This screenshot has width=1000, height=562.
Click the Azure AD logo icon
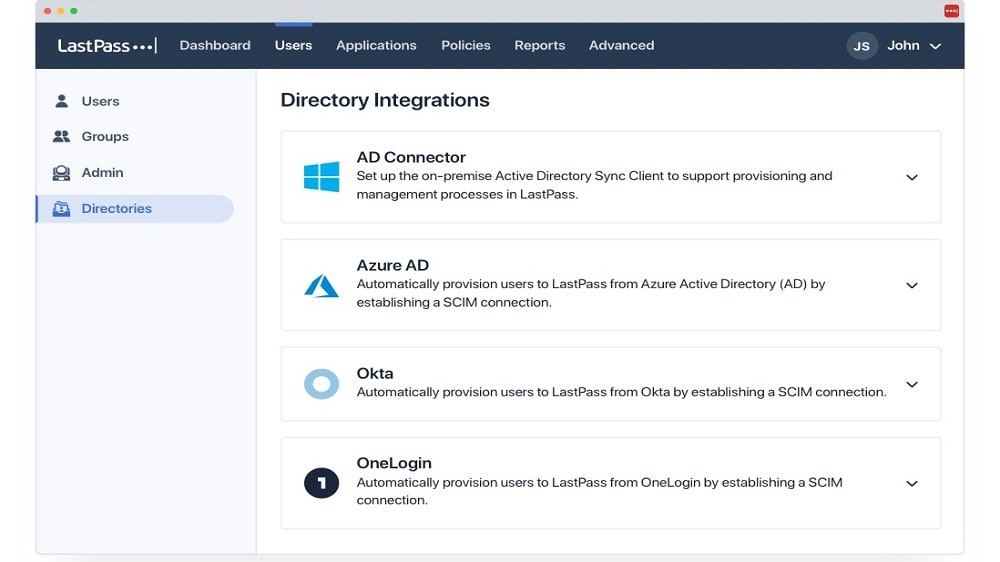(x=321, y=285)
